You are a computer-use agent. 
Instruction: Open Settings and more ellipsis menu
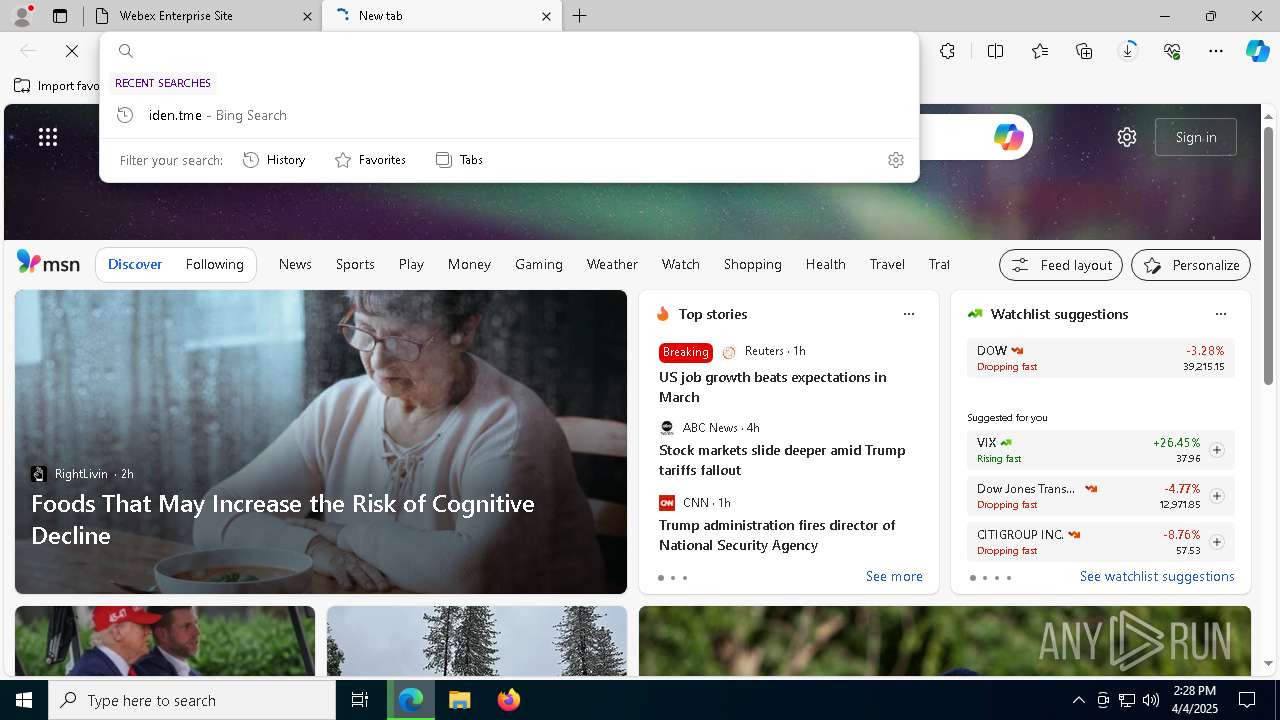point(1216,51)
